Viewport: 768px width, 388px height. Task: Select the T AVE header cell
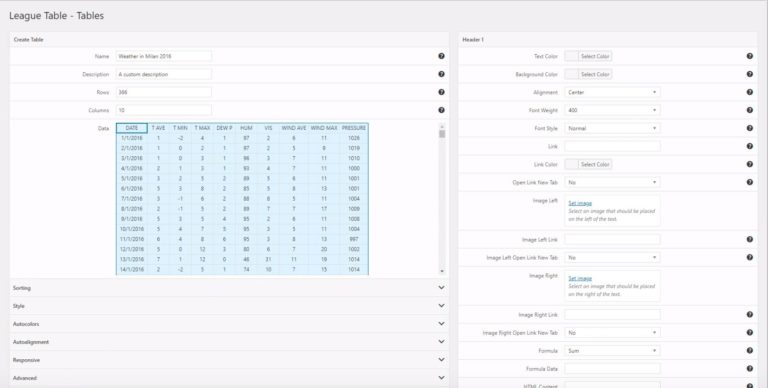158,128
